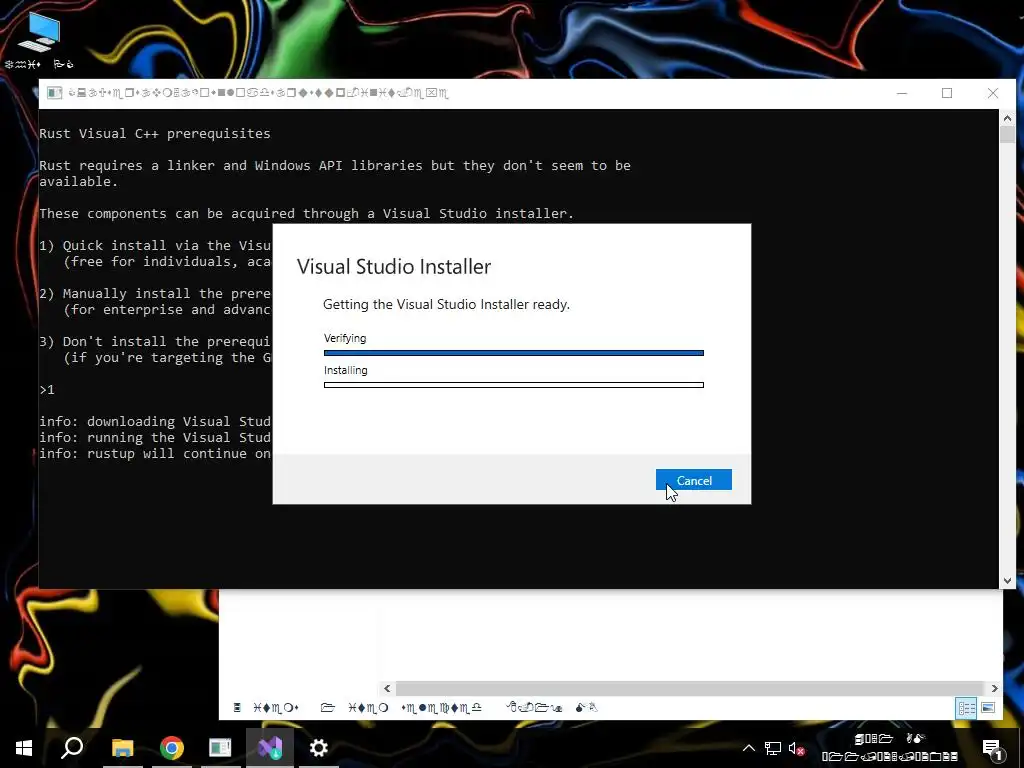The height and width of the screenshot is (768, 1024).
Task: Switch the background window to large icons view
Action: [x=989, y=708]
